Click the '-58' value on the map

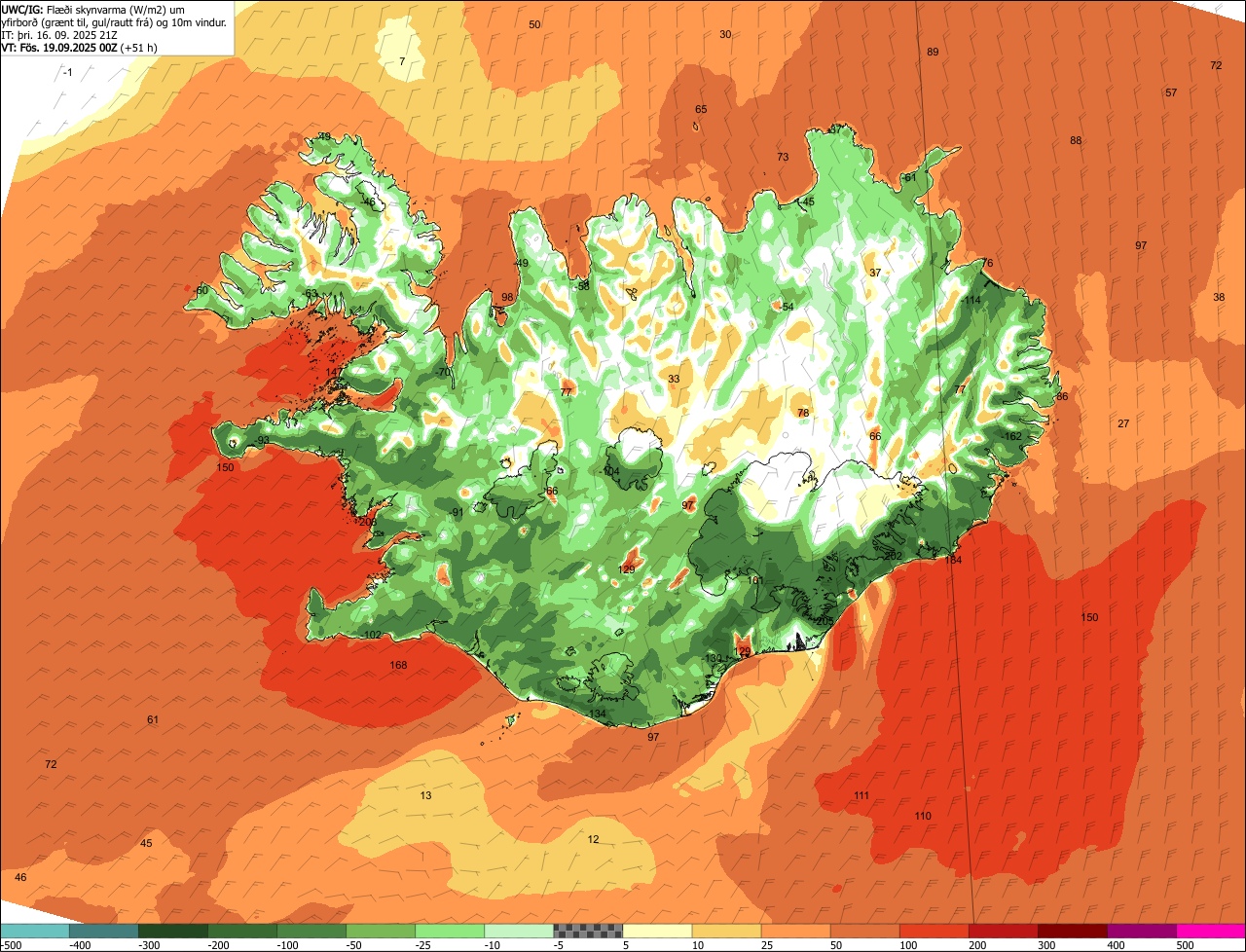tap(582, 287)
